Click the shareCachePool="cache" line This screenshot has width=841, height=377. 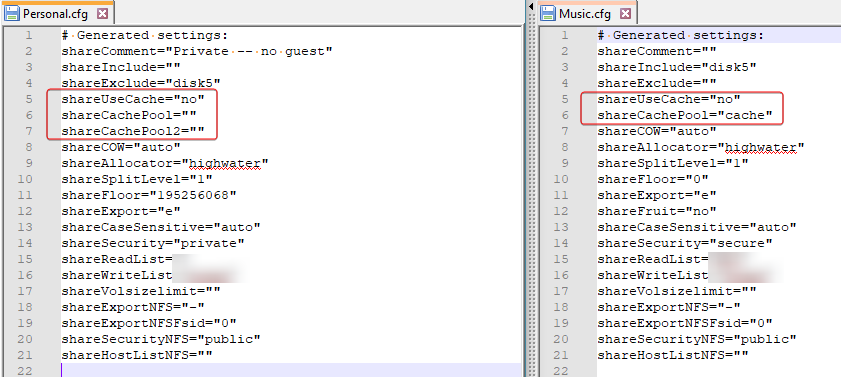(684, 115)
